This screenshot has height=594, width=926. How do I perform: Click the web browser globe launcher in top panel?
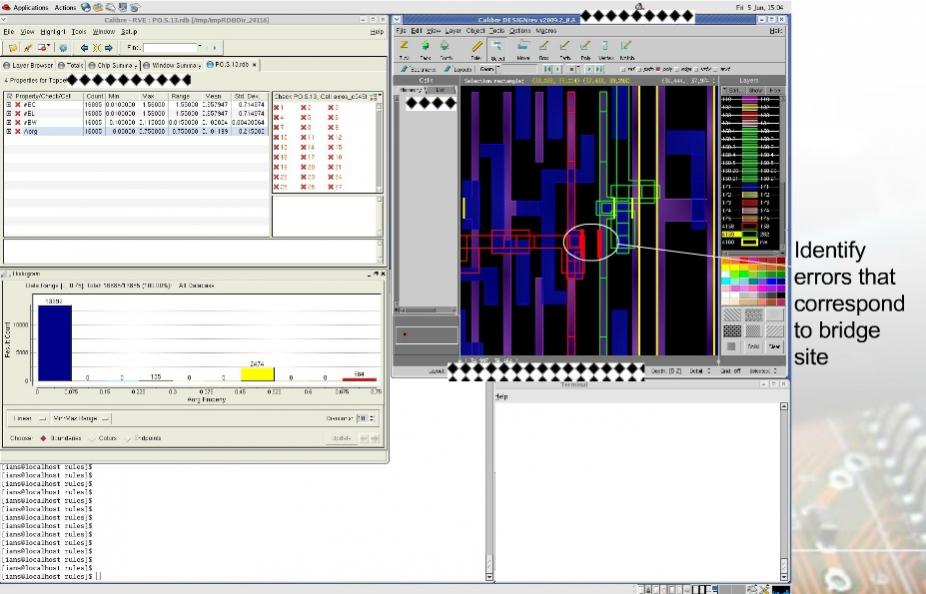[x=86, y=7]
